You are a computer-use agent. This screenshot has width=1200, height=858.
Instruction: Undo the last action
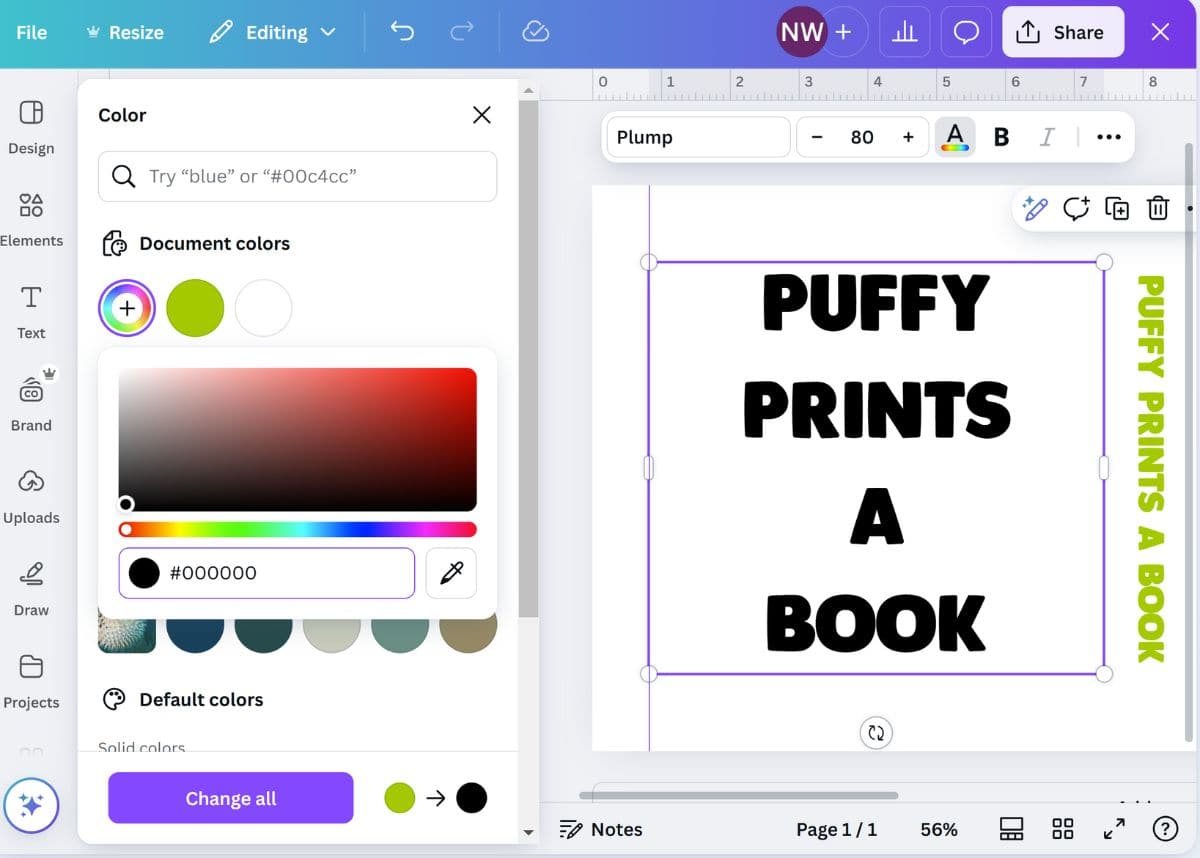point(402,32)
